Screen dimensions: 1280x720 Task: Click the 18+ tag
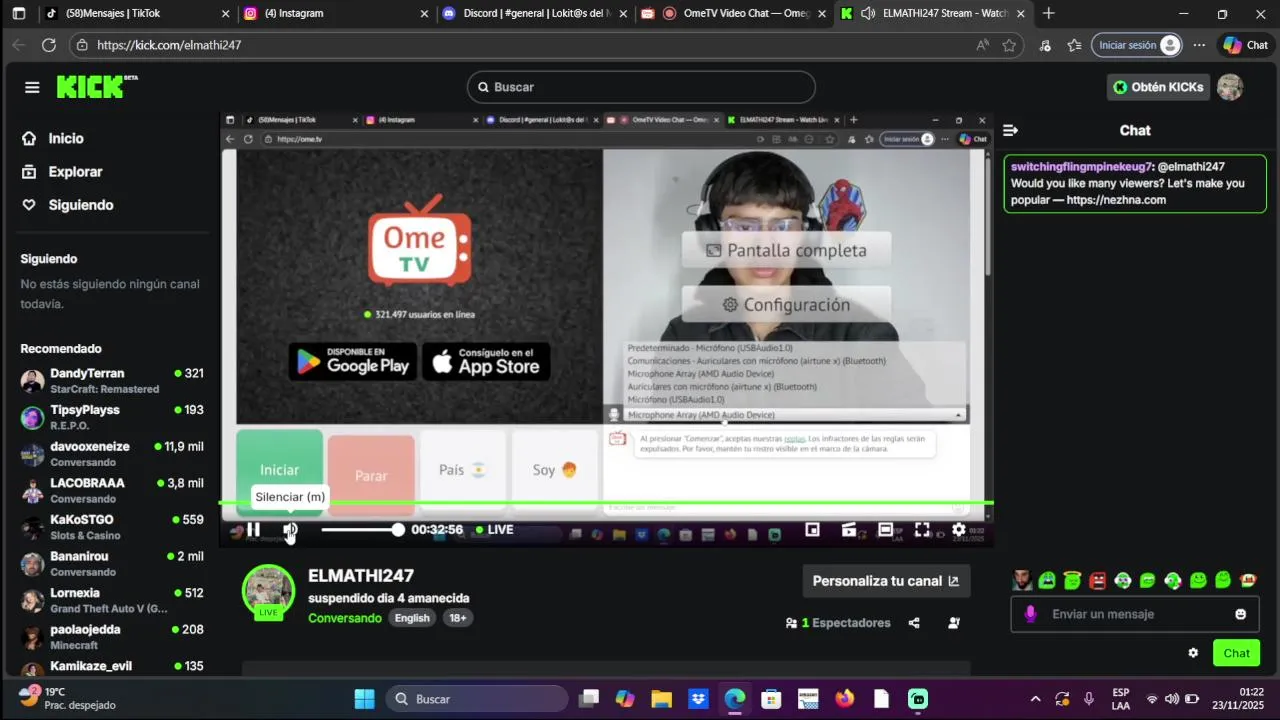click(x=457, y=618)
